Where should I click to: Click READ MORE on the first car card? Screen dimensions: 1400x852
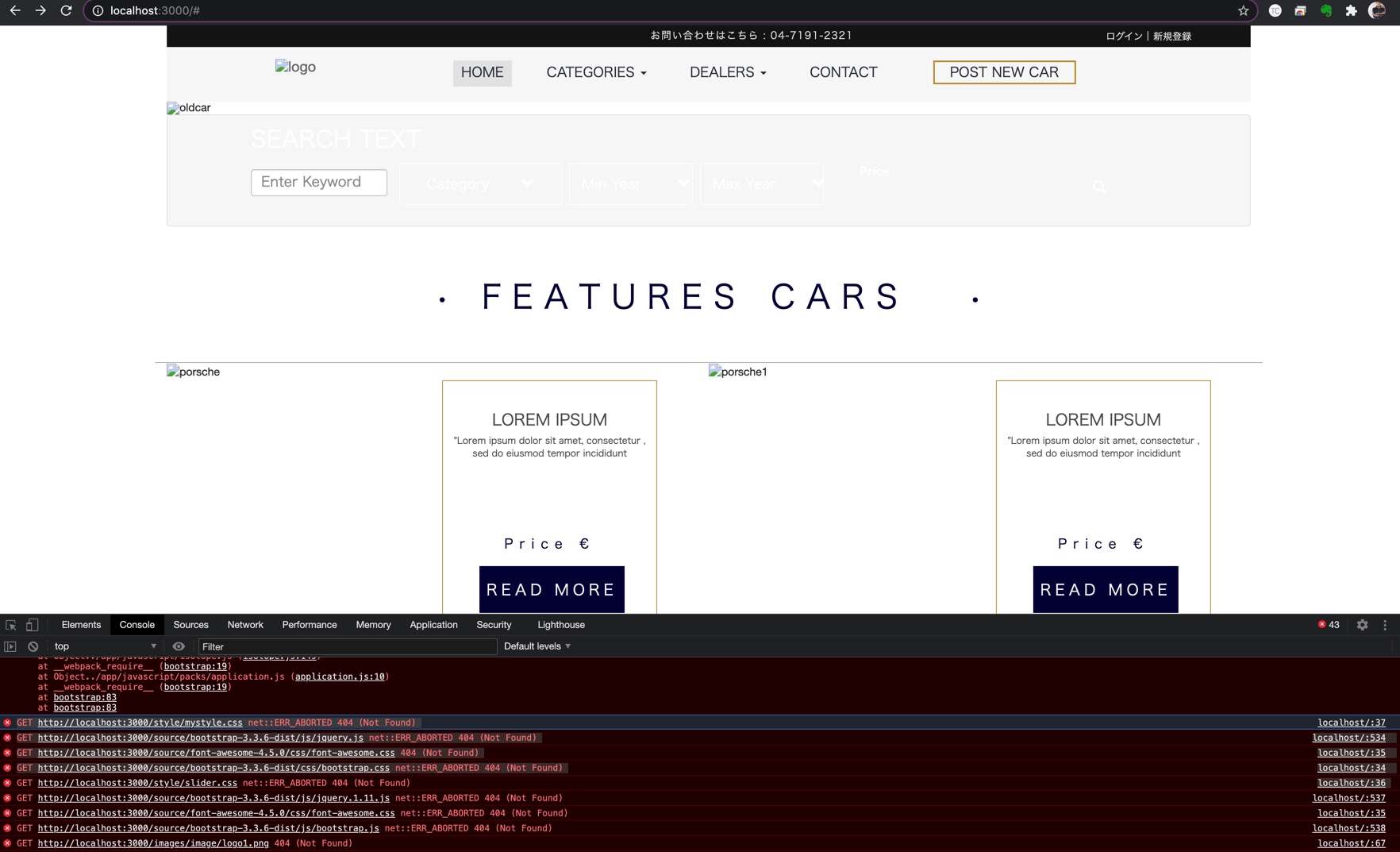pos(552,589)
